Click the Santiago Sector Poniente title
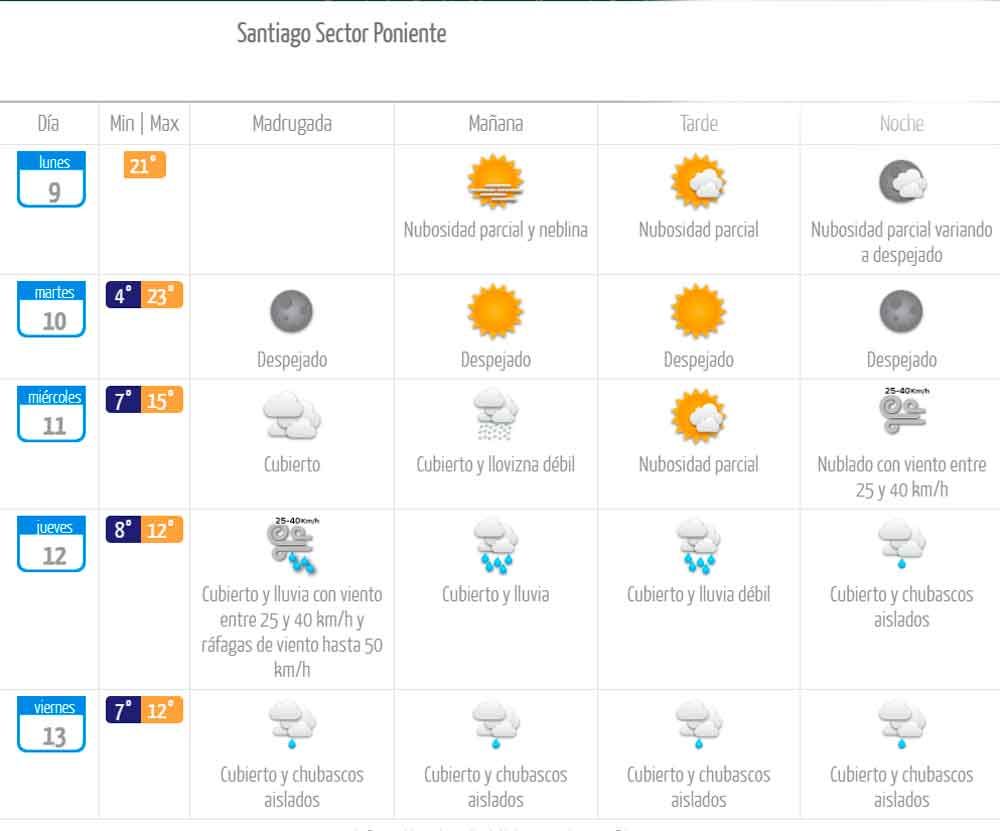 [x=341, y=34]
